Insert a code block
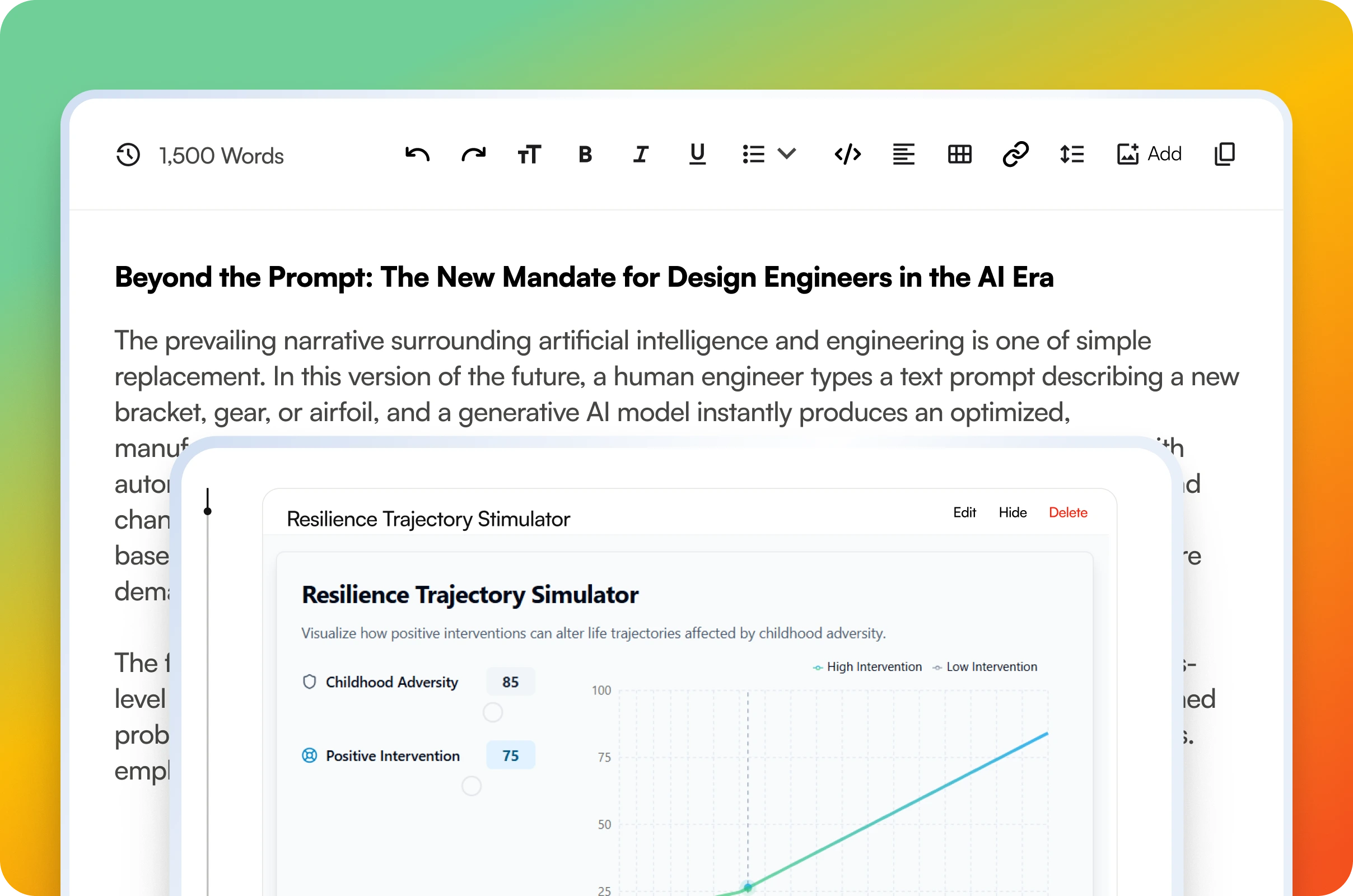The height and width of the screenshot is (896, 1353). click(x=847, y=155)
